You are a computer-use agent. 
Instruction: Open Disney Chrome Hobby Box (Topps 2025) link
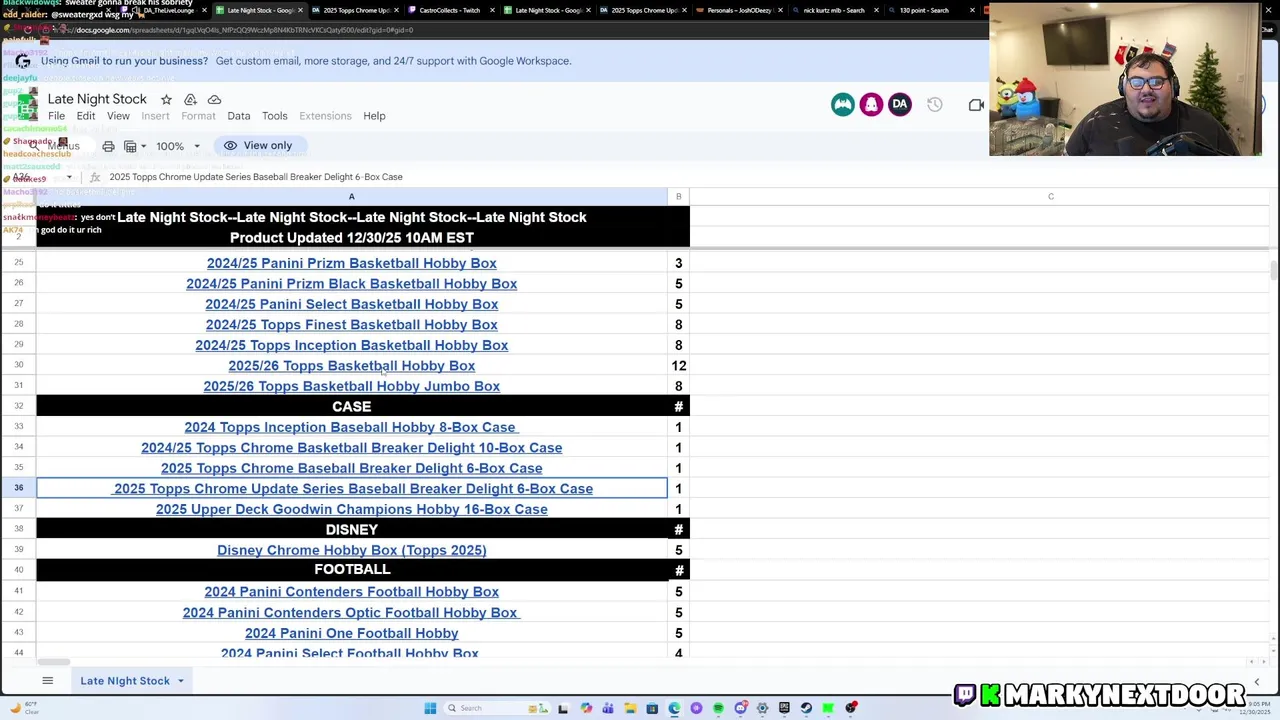click(x=351, y=550)
